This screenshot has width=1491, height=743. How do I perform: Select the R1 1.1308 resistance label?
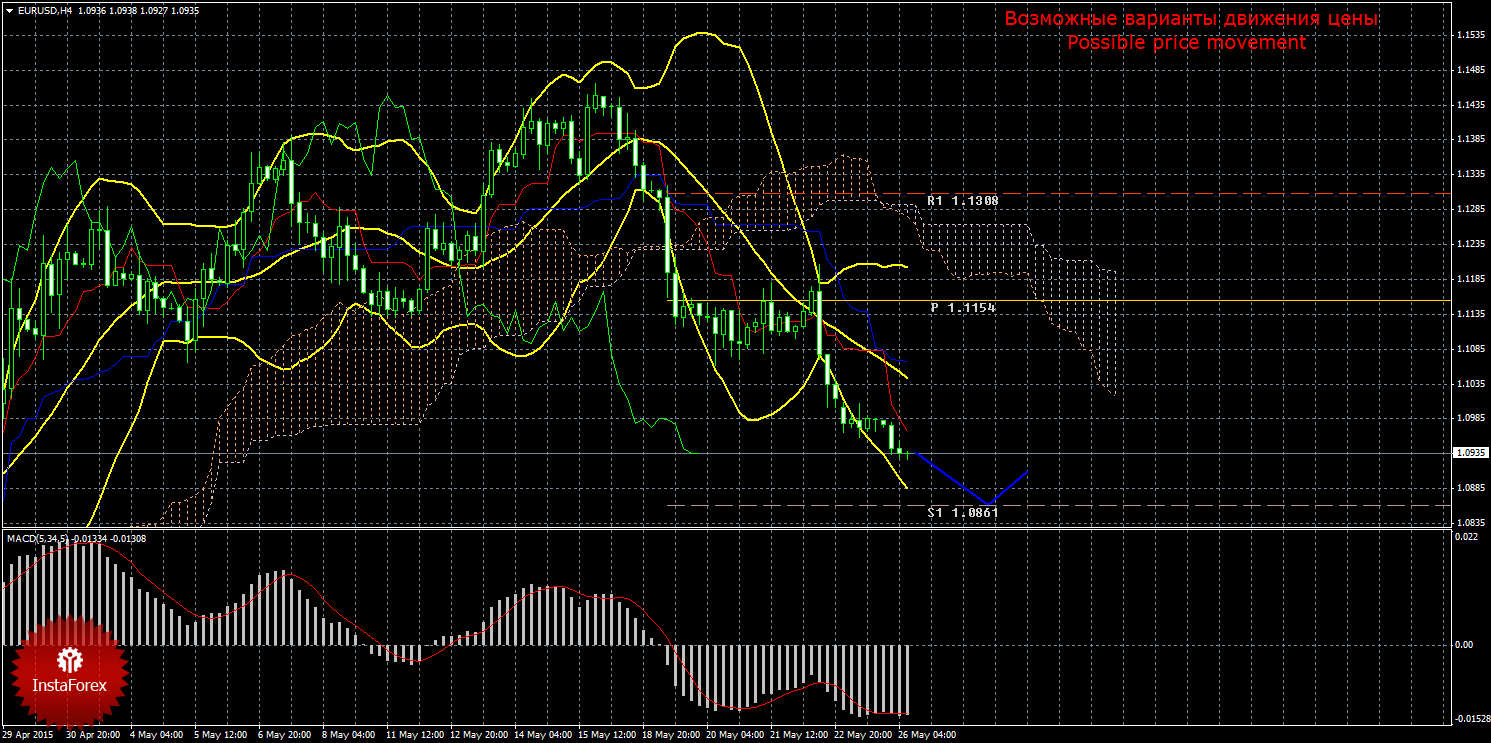pos(961,201)
